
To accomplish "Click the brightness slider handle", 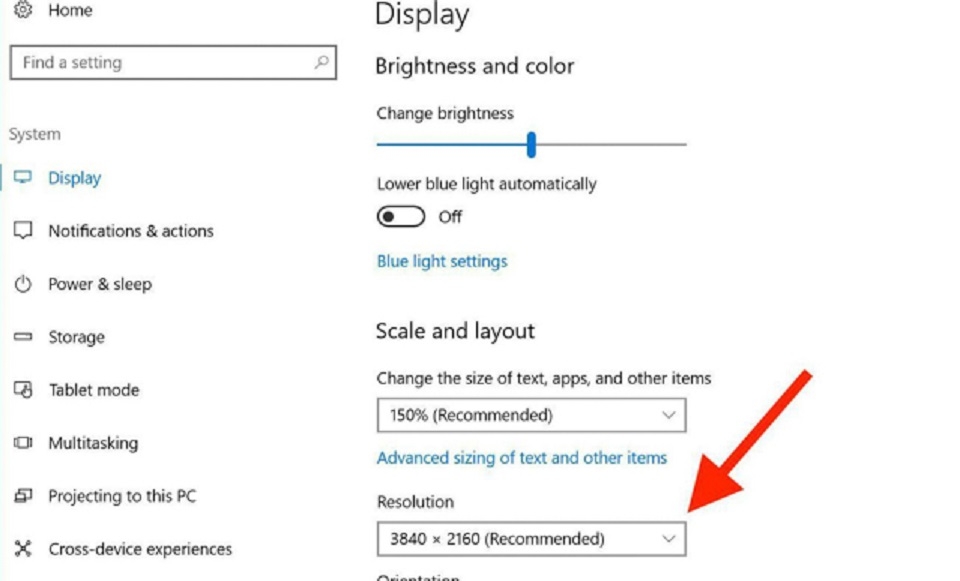I will tap(531, 145).
